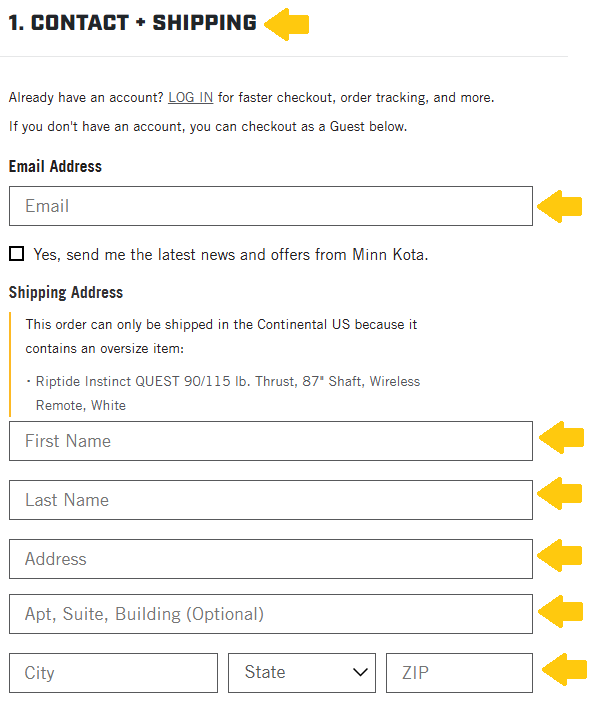This screenshot has width=594, height=709.
Task: Select the Last Name field
Action: (271, 500)
